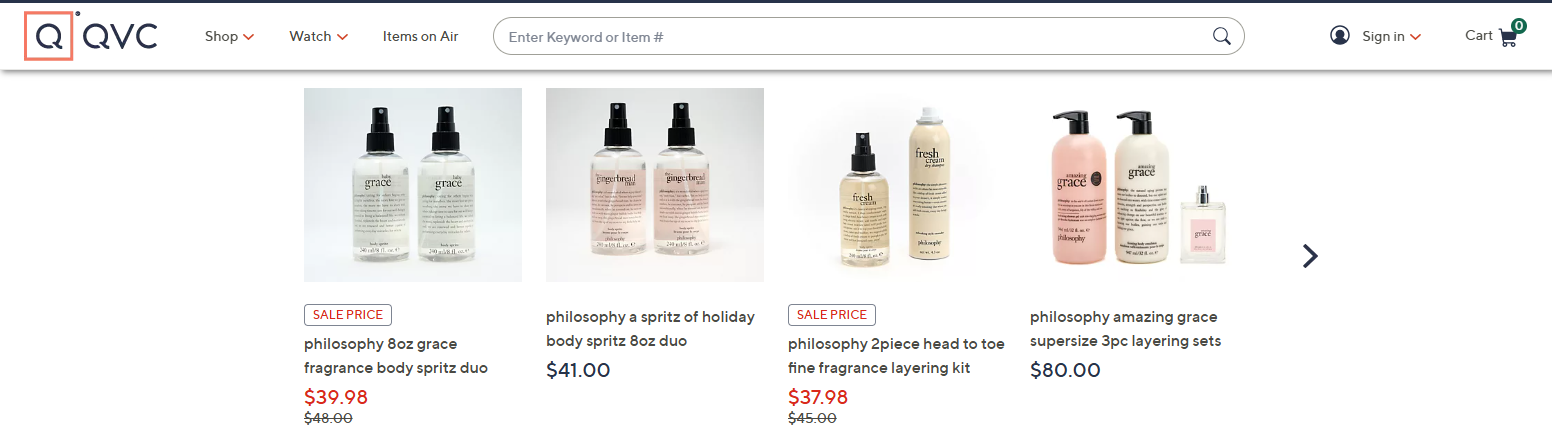Click baby grace spritz duo product image
Screen dimensions: 1552x440
click(413, 185)
